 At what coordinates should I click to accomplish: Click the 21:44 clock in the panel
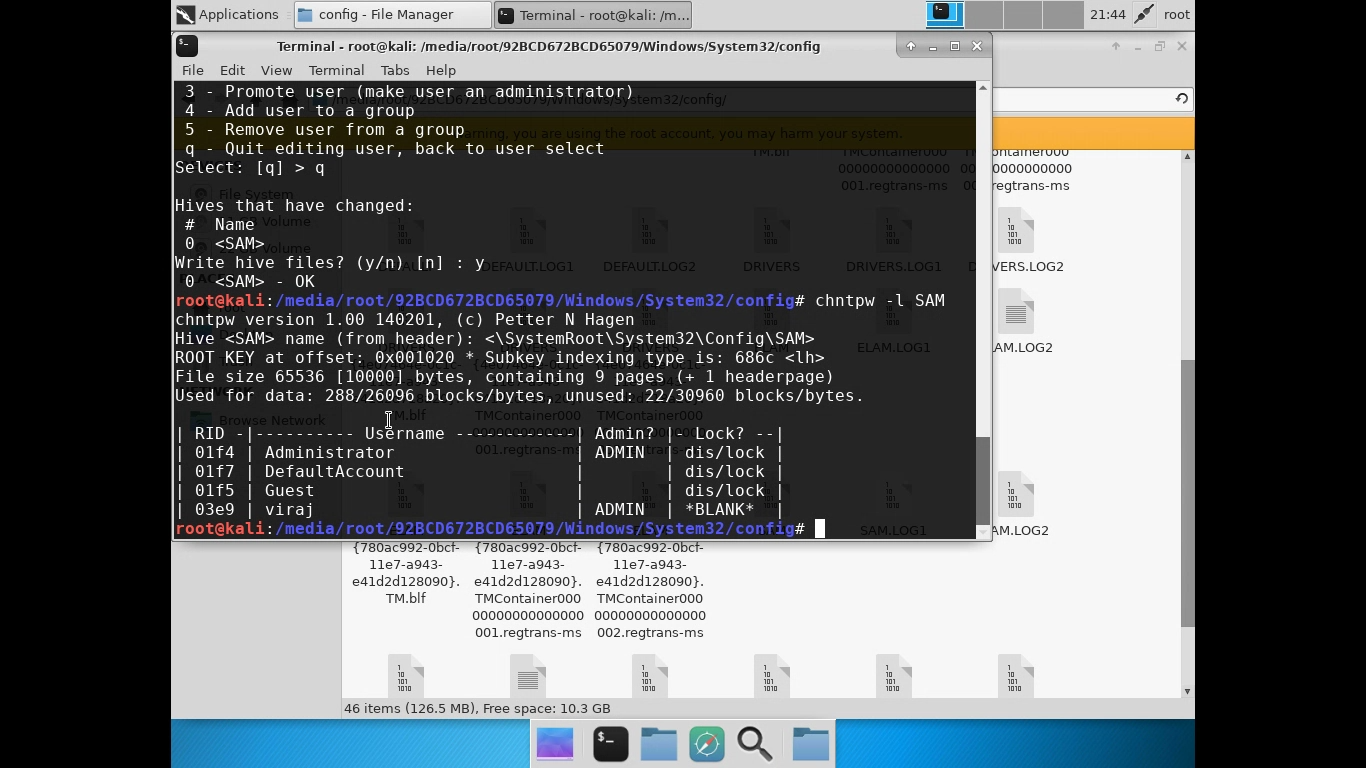point(1108,14)
